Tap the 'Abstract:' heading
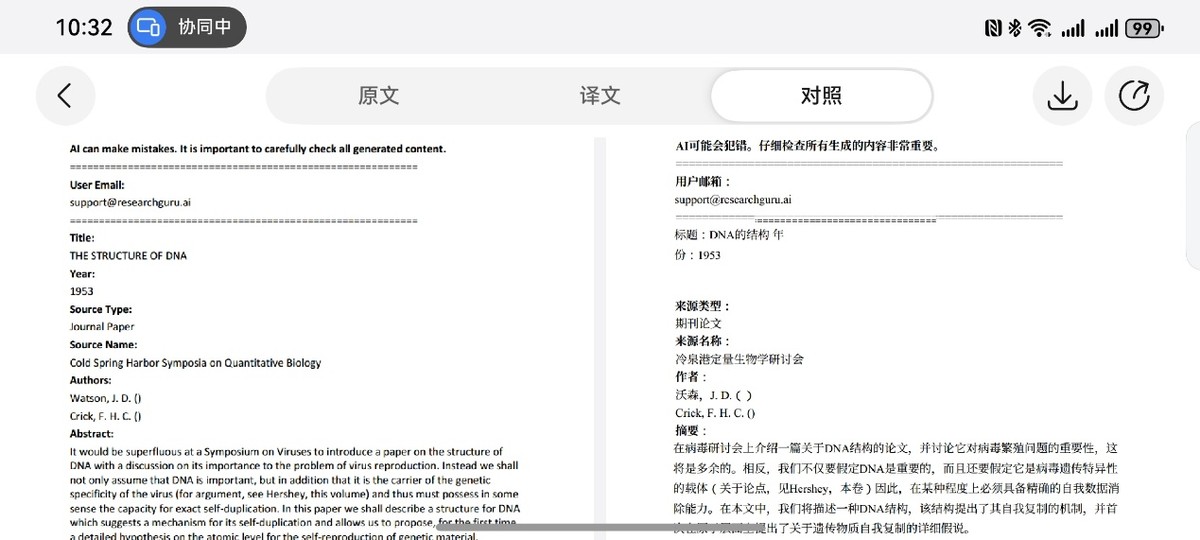This screenshot has width=1200, height=540. click(x=92, y=434)
